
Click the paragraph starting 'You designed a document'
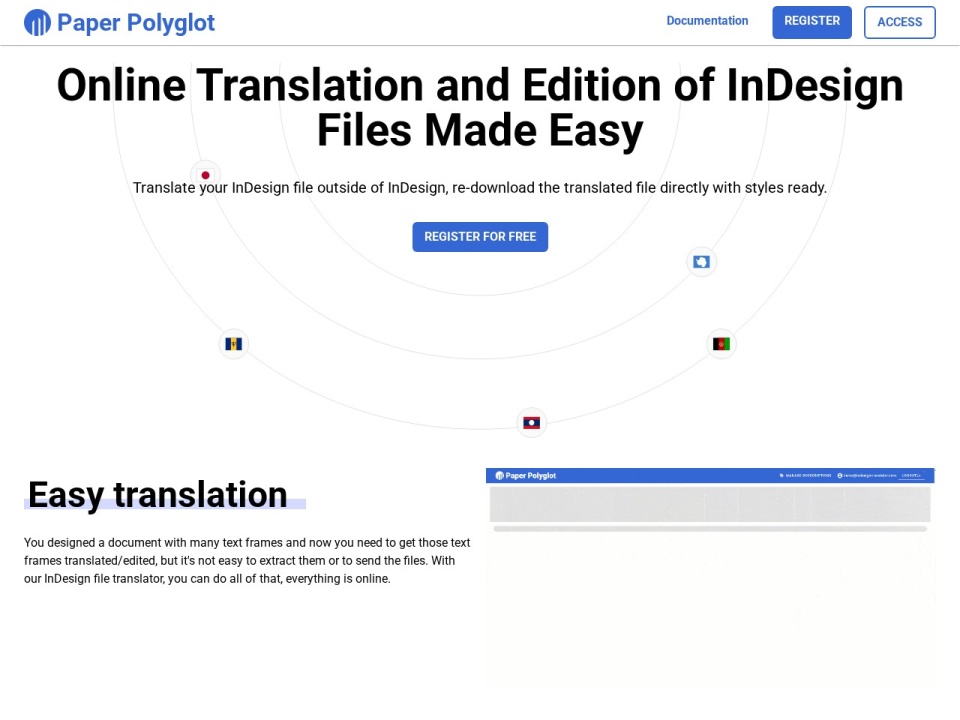click(x=247, y=560)
